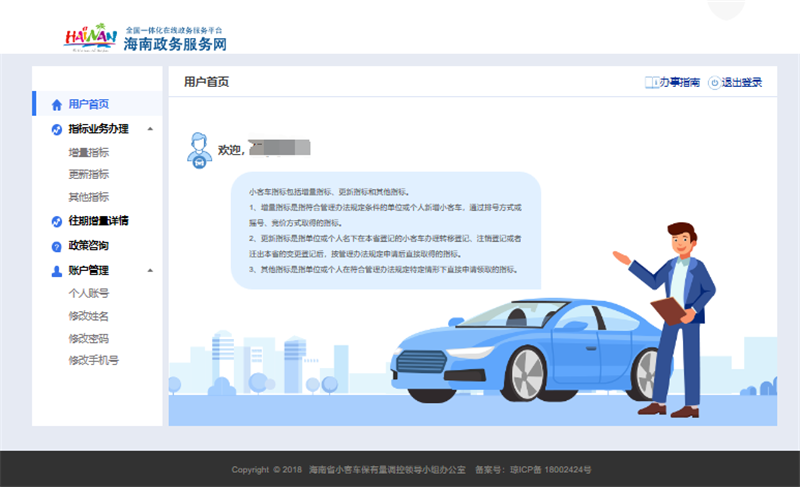
Task: Click the person icon beside 账户管理
Action: (x=57, y=271)
